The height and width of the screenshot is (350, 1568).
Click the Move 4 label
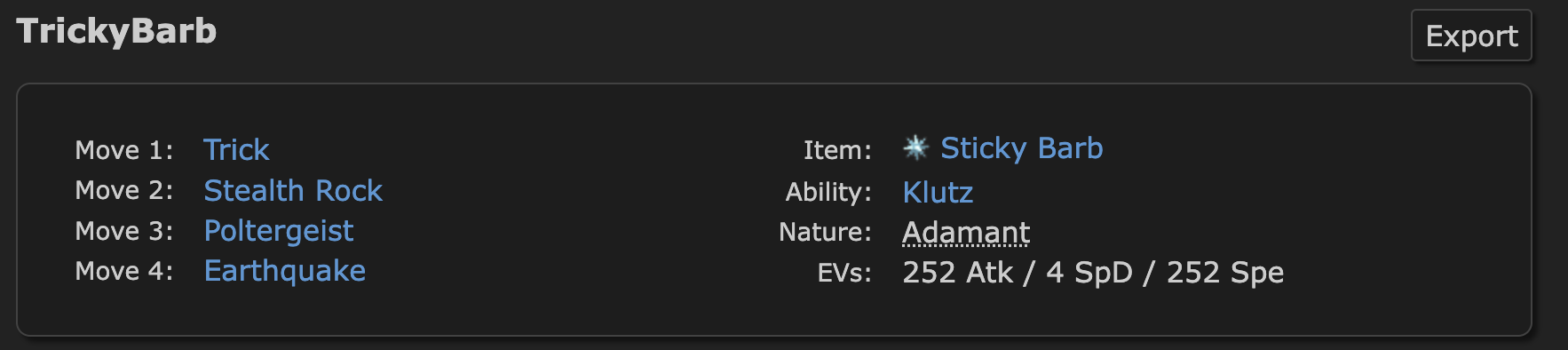pyautogui.click(x=124, y=271)
